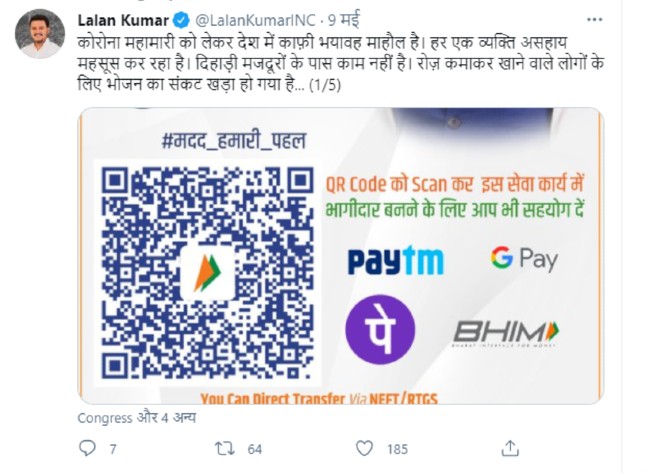650x473 pixels.
Task: Like the tweet with heart icon
Action: tap(364, 449)
